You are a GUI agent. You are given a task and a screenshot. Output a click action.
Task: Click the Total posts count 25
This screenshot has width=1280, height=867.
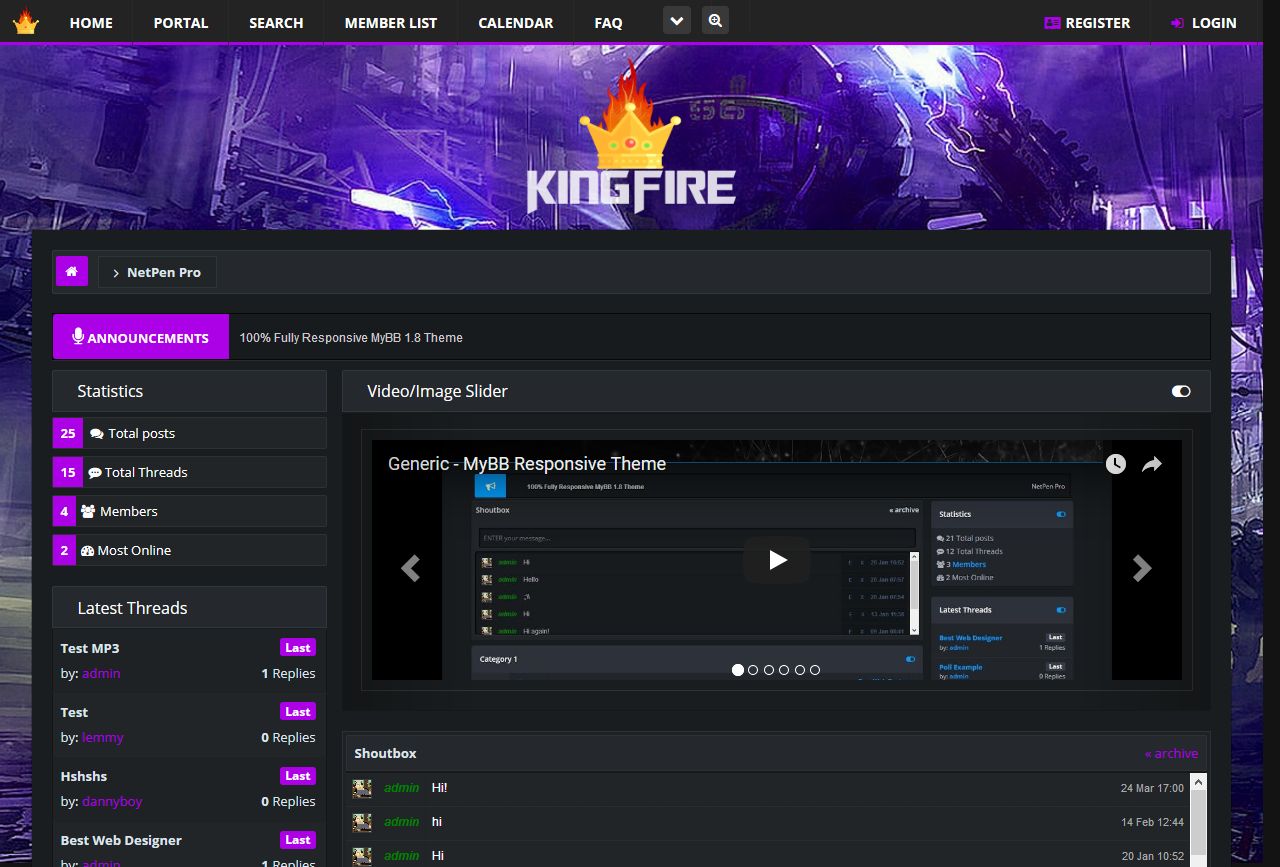click(68, 433)
